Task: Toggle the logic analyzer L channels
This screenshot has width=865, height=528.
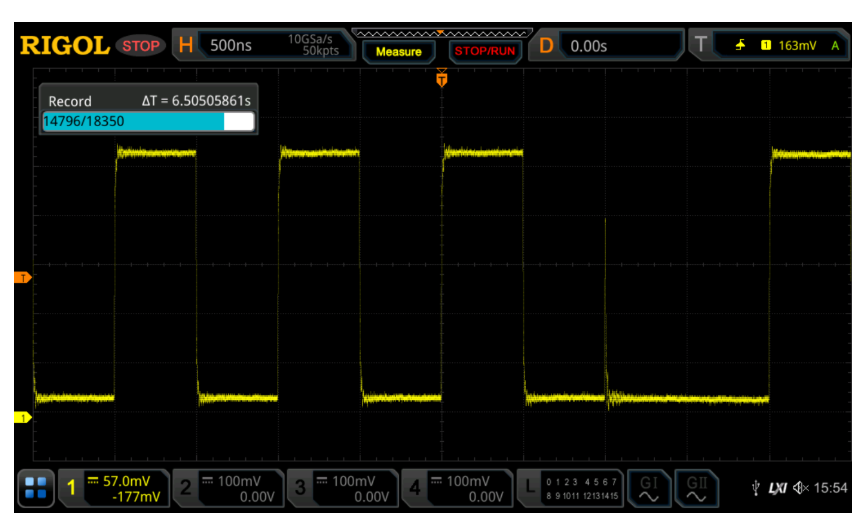Action: pyautogui.click(x=570, y=488)
